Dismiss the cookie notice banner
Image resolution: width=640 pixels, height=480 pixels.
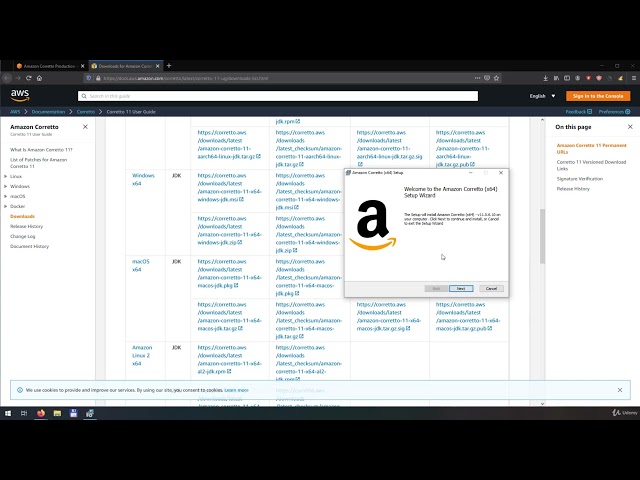(620, 390)
